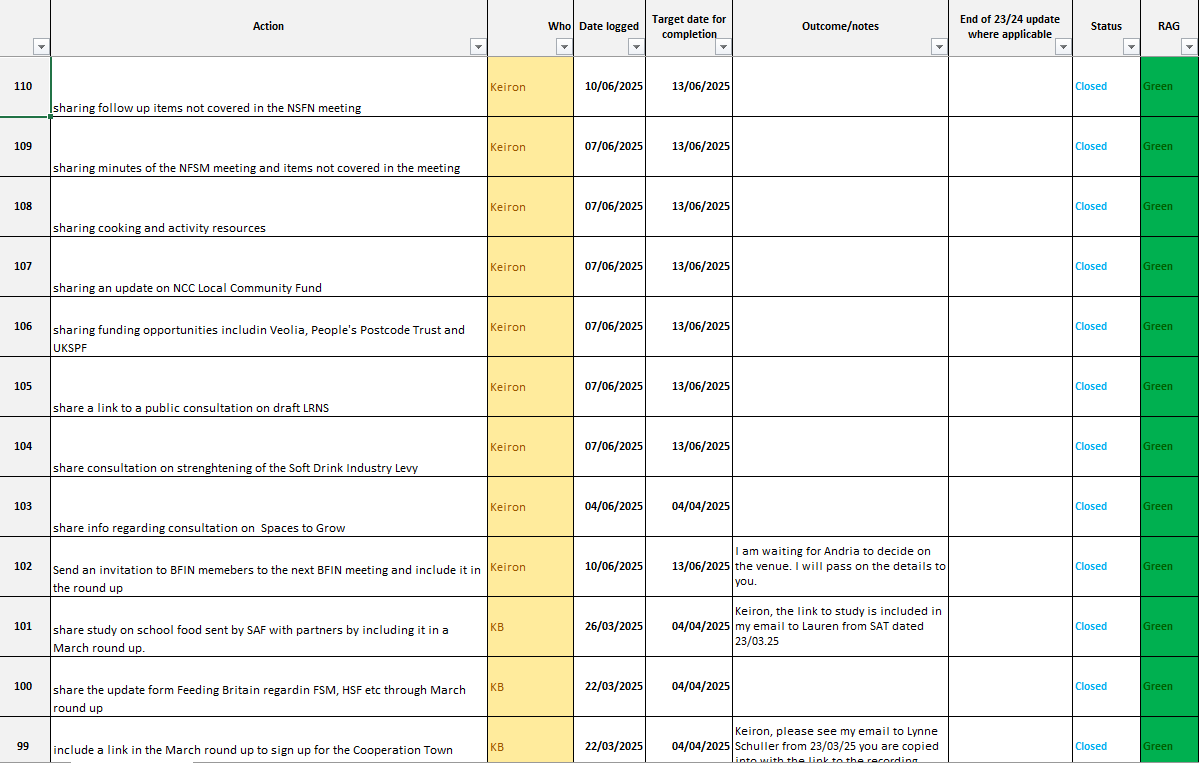Select the Soft Drink Industry Levy action cell
Screen dimensions: 1199x763
point(269,446)
